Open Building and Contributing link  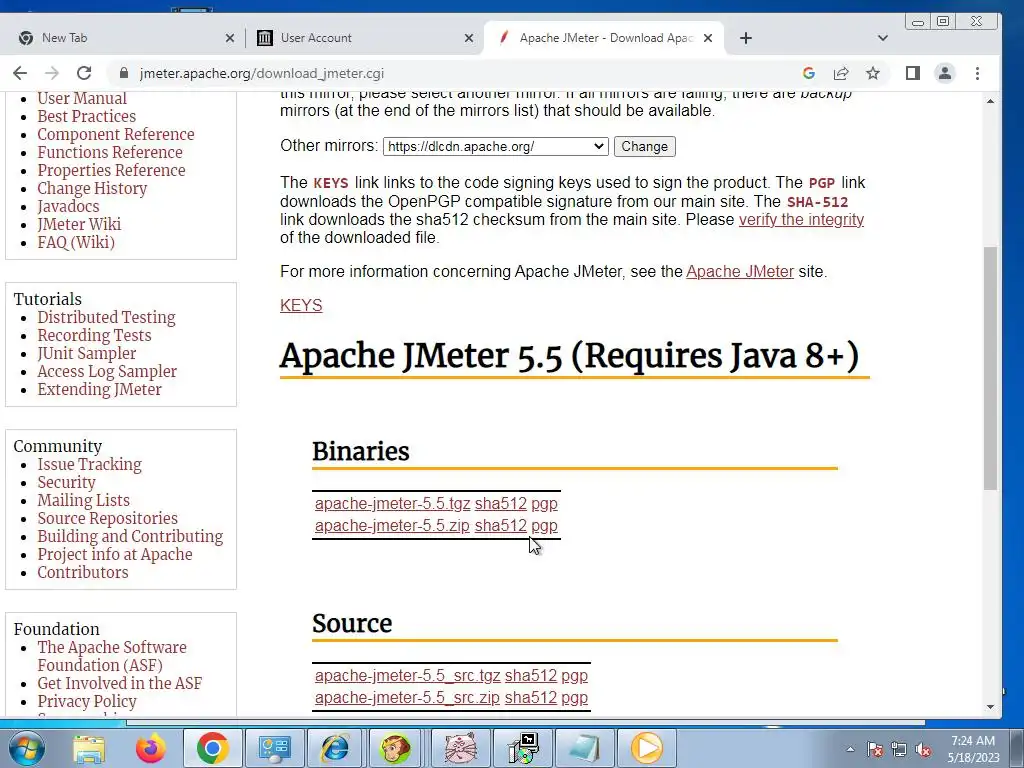(x=130, y=536)
